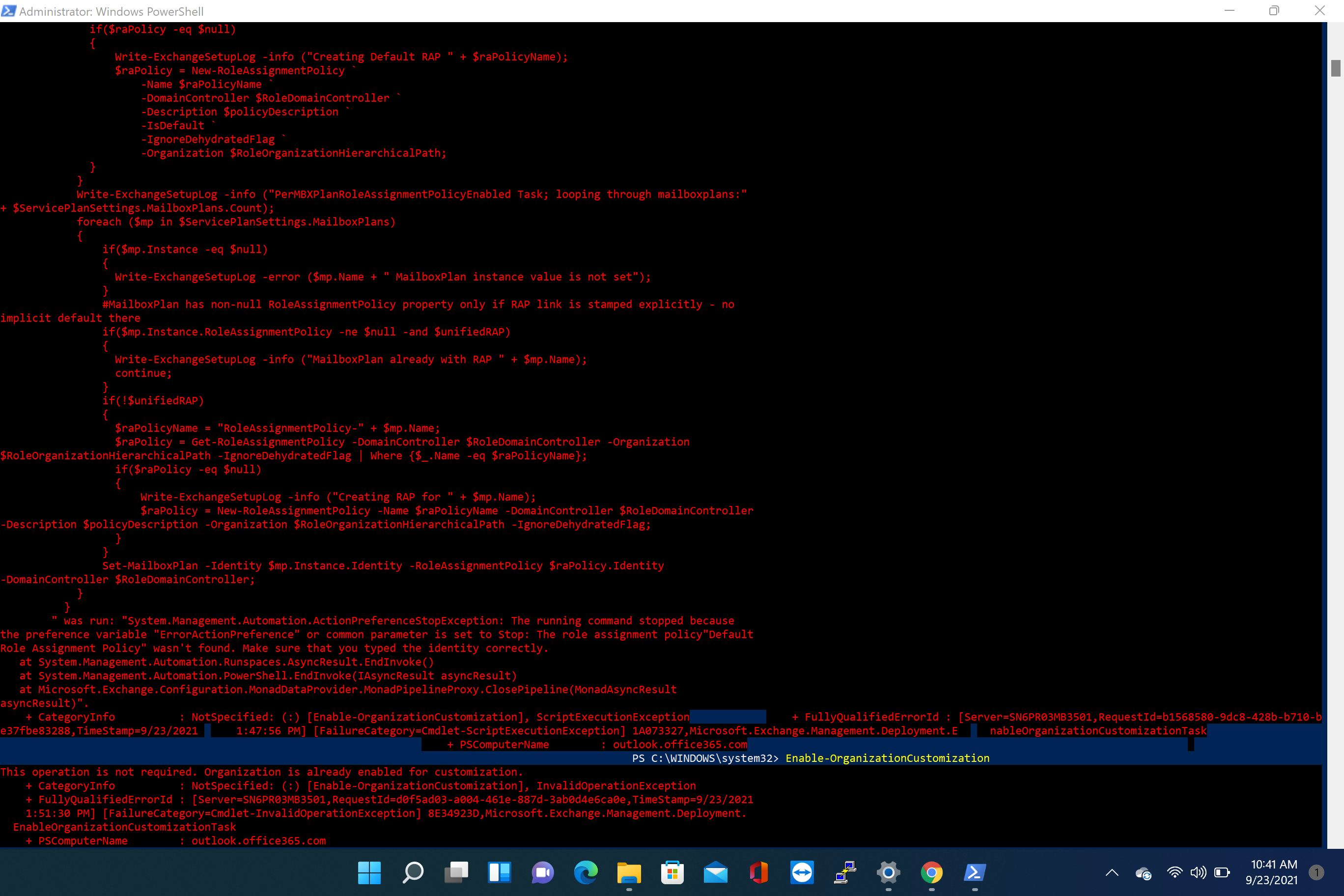The image size is (1344, 896).
Task: Open Windows Settings
Action: (888, 873)
